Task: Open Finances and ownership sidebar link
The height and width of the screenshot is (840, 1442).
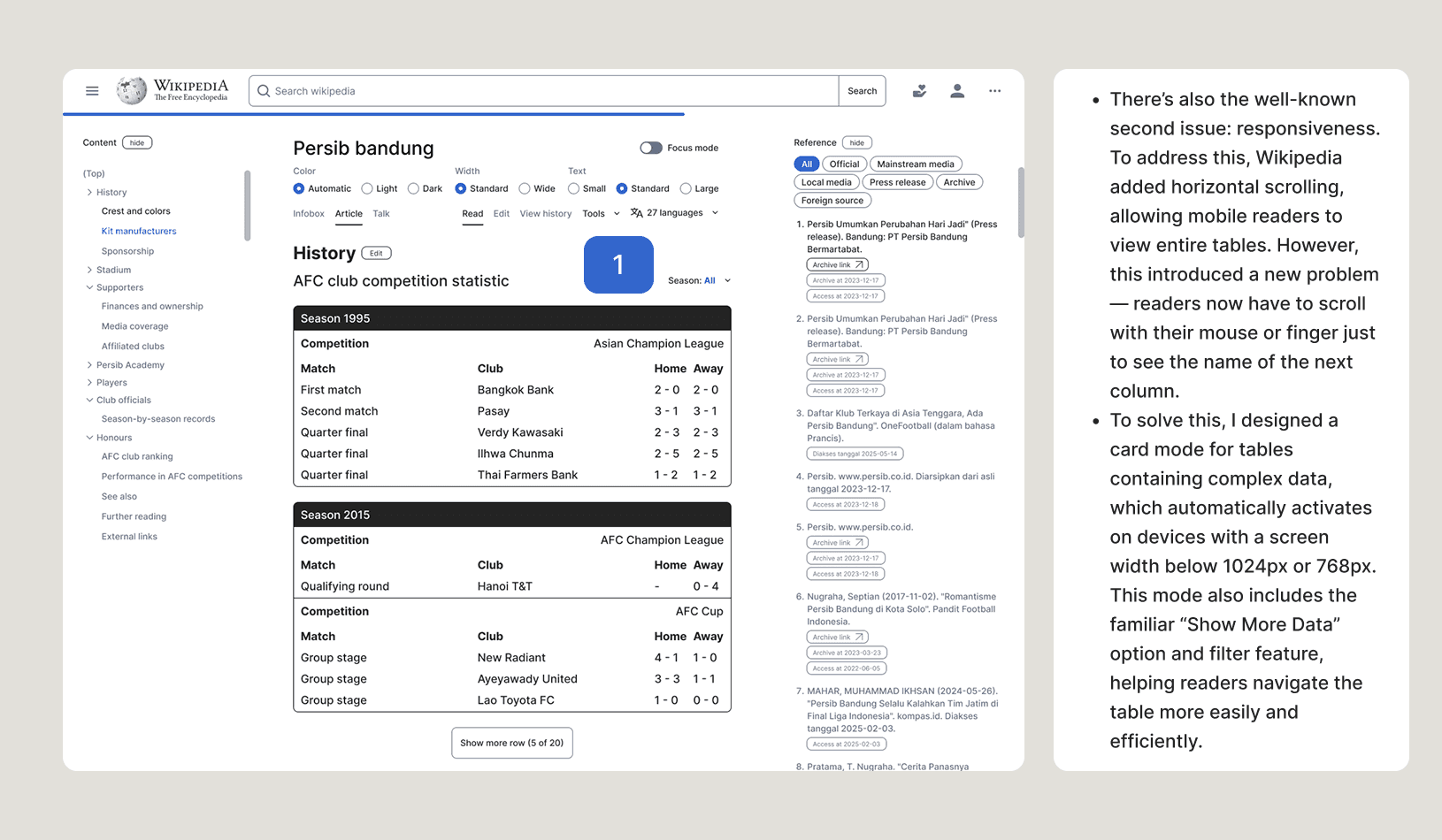Action: click(152, 306)
